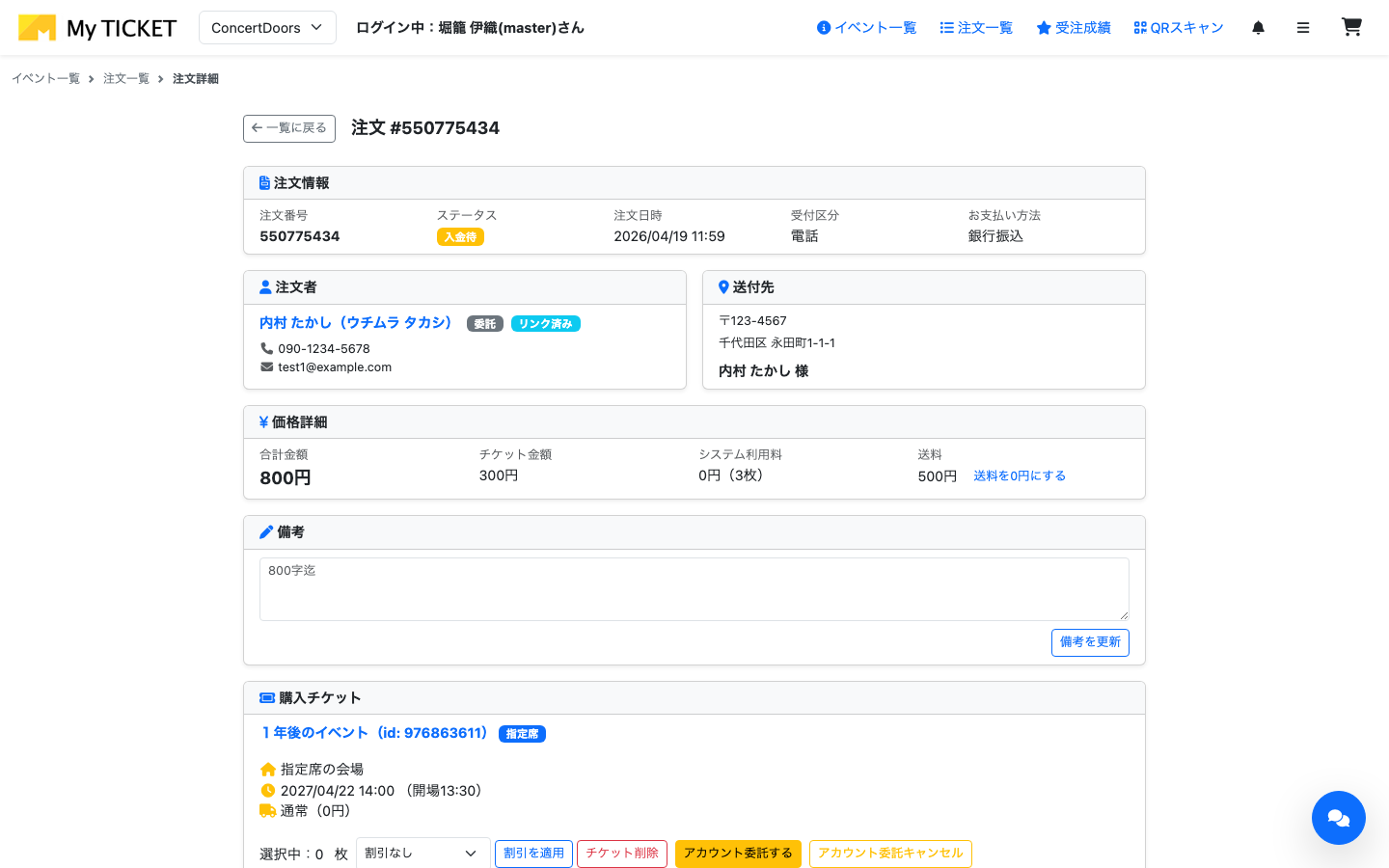Screen dimensions: 1389x868
Task: Open the 割引なし discount dropdown
Action: point(422,853)
